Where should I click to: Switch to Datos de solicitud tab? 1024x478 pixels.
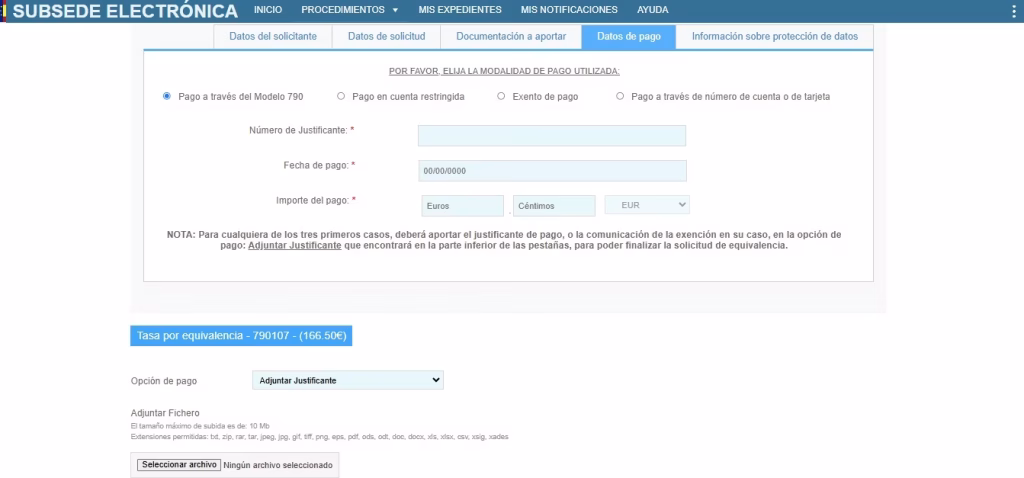[x=387, y=37]
